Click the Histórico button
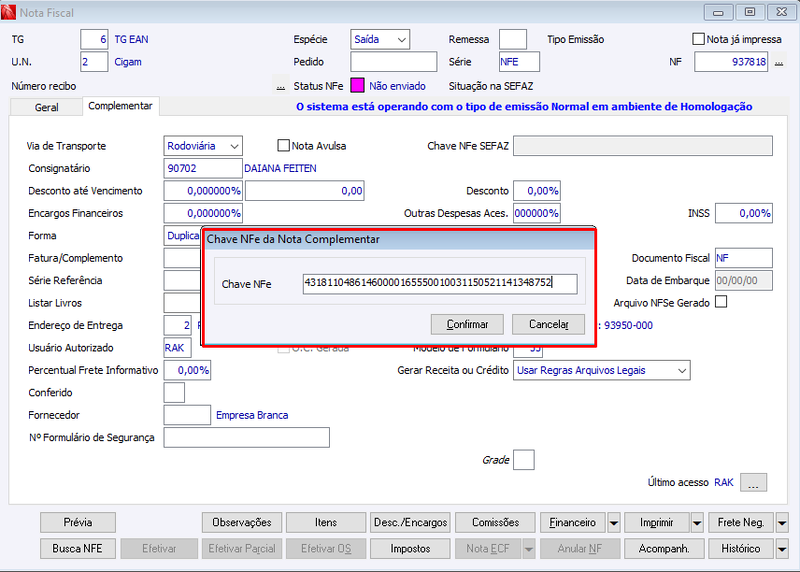Viewport: 800px width, 572px height. coord(741,549)
